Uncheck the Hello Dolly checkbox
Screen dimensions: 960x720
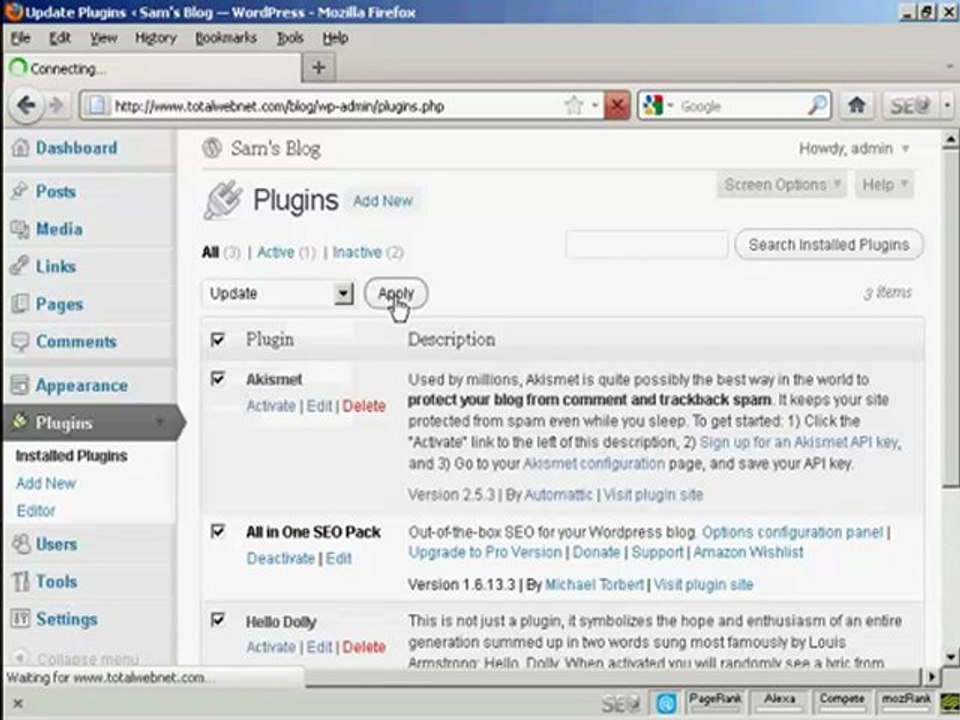point(217,620)
